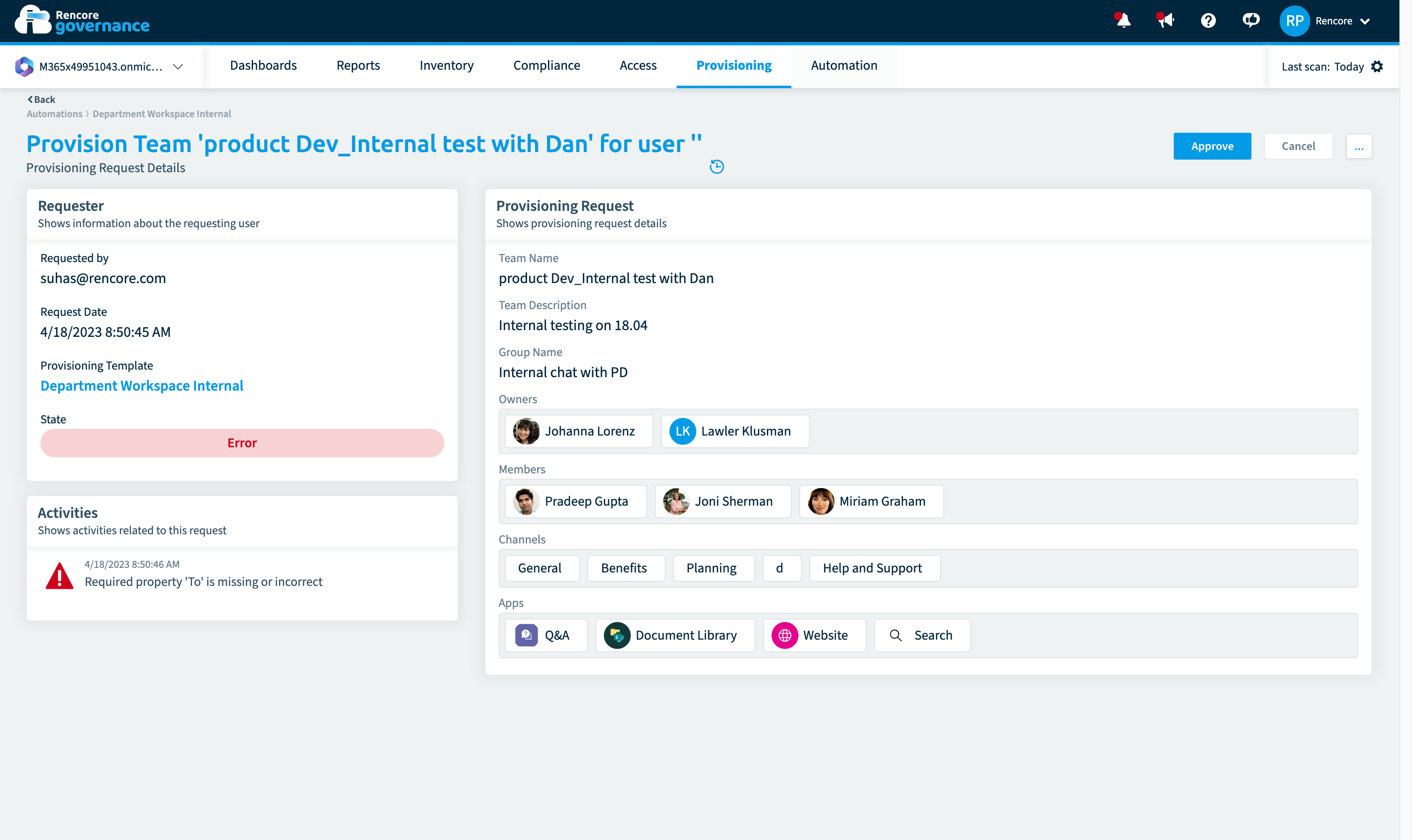Click Lawler Klusman's LK avatar
The image size is (1412, 840).
coord(682,431)
